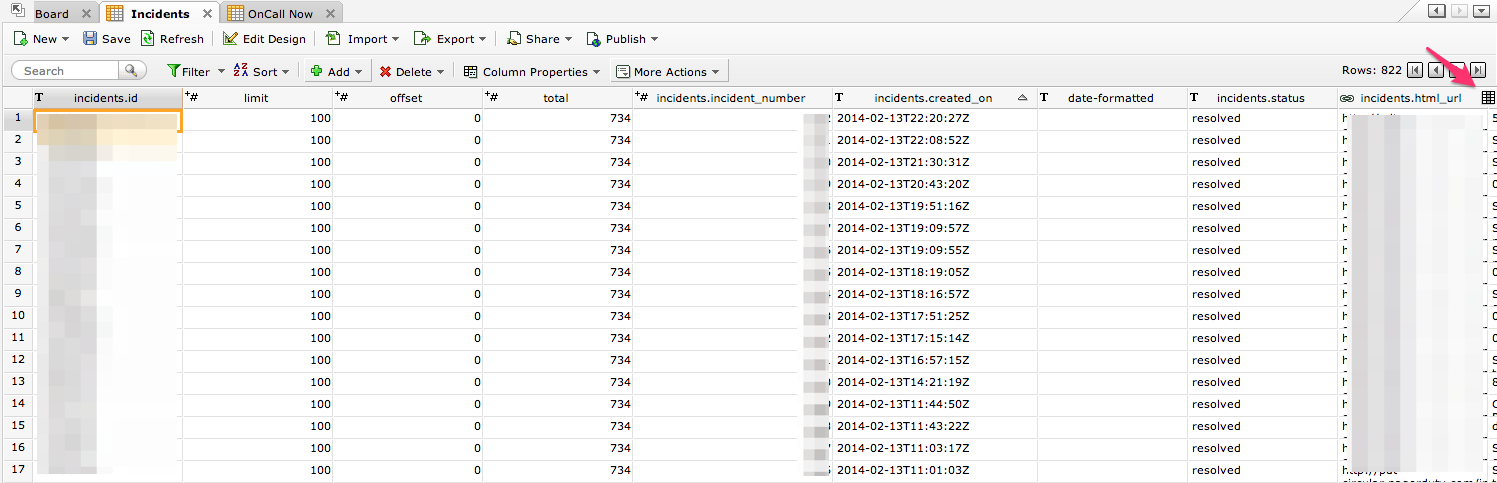
Task: Click the column grid icon at header end
Action: pos(1487,98)
